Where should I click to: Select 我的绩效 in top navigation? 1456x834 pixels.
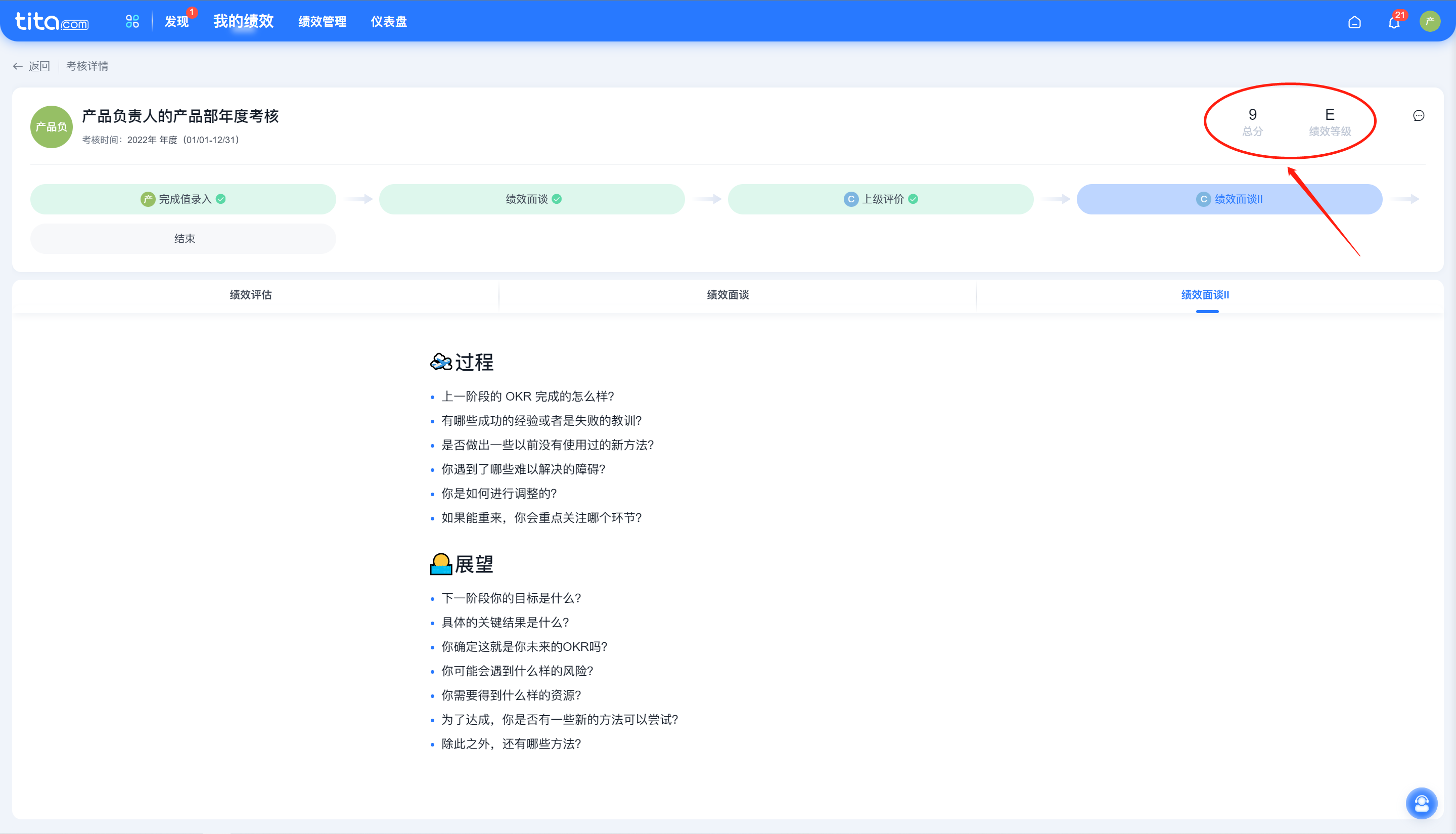pos(243,21)
